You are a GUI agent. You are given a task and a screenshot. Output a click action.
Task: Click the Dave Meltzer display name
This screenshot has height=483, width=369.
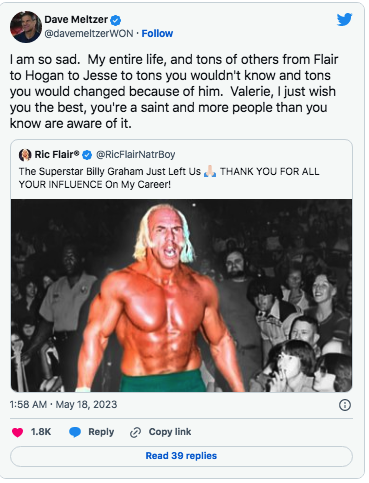click(76, 20)
